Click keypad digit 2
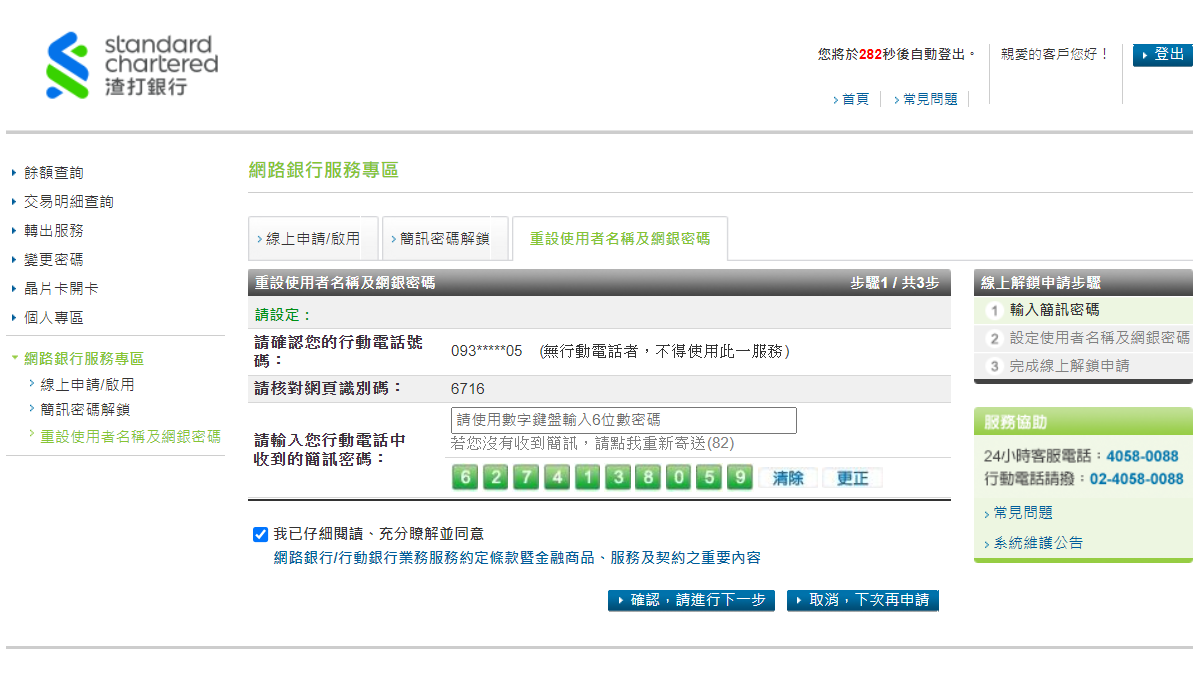Image resolution: width=1202 pixels, height=673 pixels. click(x=495, y=477)
